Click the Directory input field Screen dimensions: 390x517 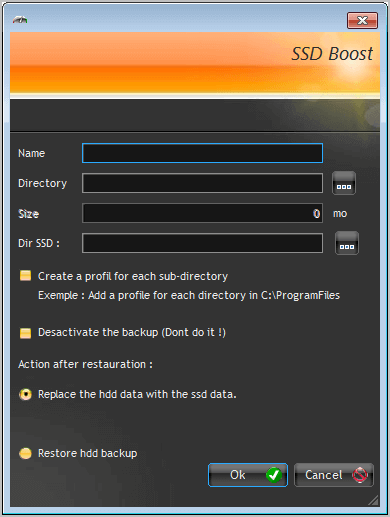202,183
